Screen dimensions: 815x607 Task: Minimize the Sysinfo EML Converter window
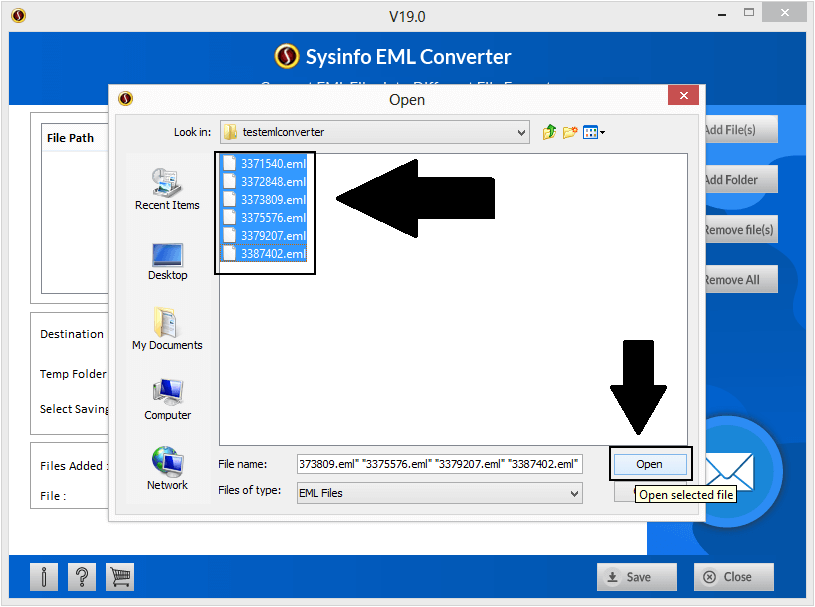click(722, 14)
